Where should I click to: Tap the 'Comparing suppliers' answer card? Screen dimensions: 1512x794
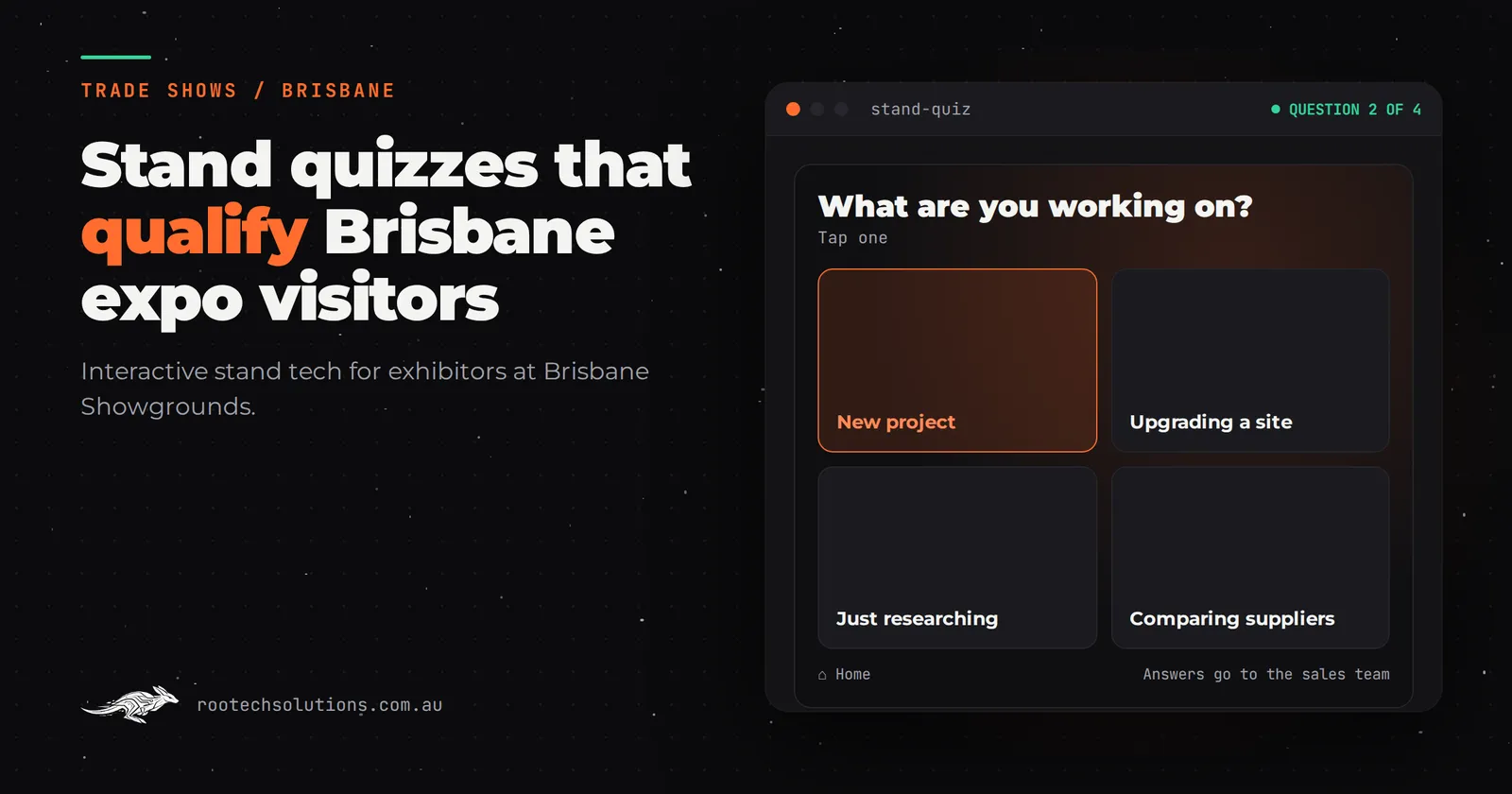(x=1250, y=558)
